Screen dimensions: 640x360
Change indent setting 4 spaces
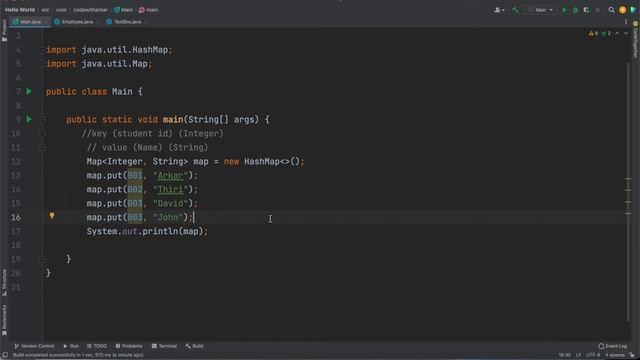pyautogui.click(x=614, y=355)
